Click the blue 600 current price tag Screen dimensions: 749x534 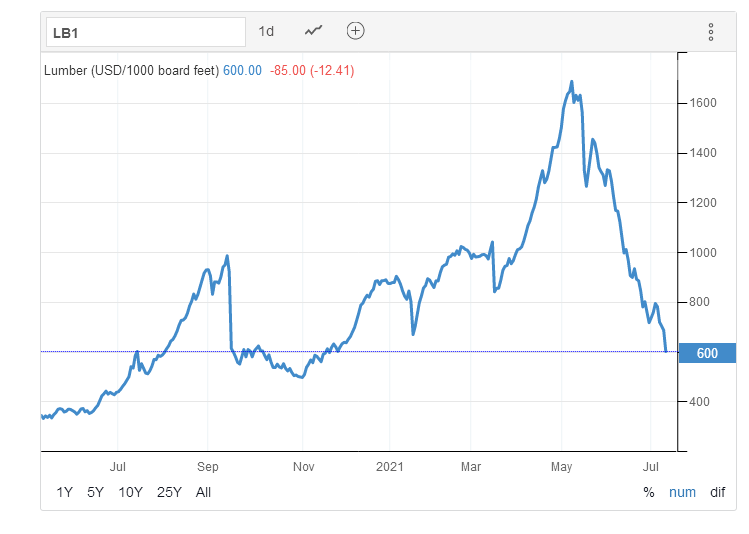[x=707, y=352]
